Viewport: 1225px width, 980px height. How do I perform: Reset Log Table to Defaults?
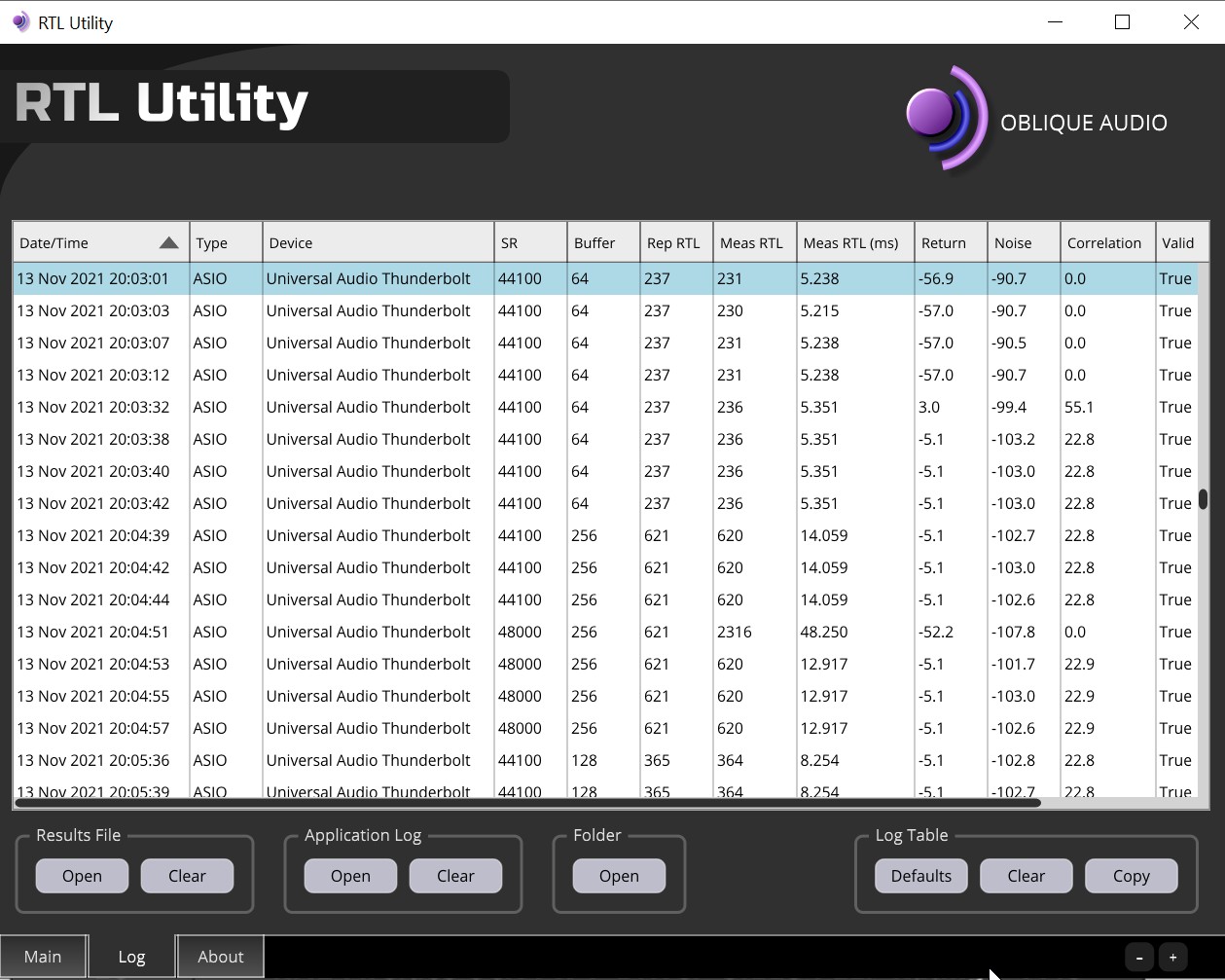point(920,876)
